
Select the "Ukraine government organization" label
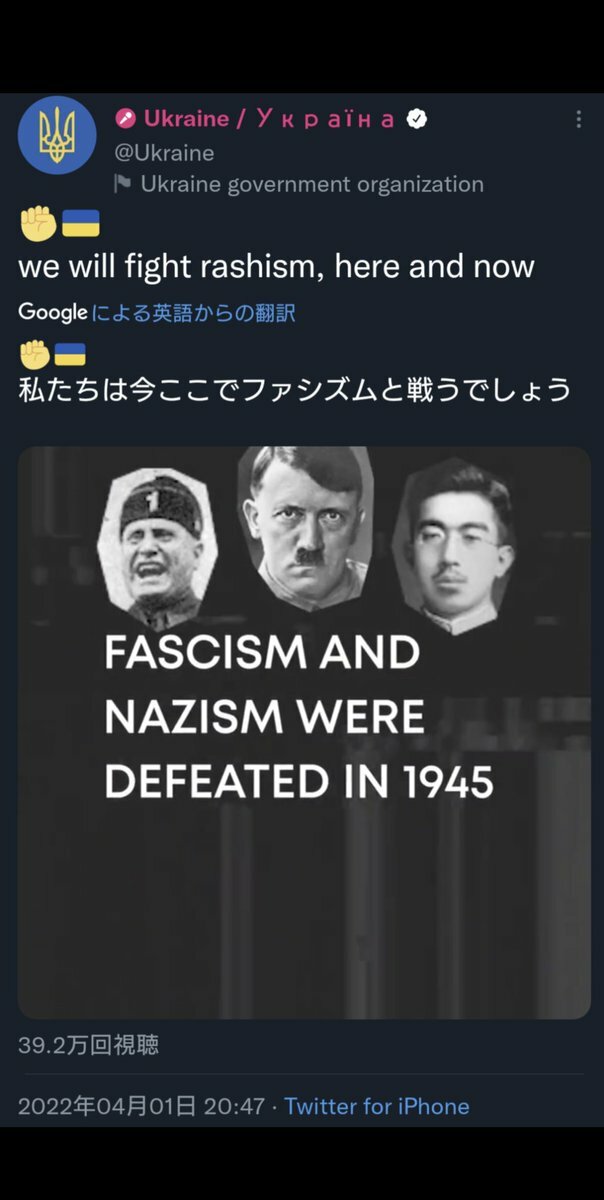(x=311, y=184)
